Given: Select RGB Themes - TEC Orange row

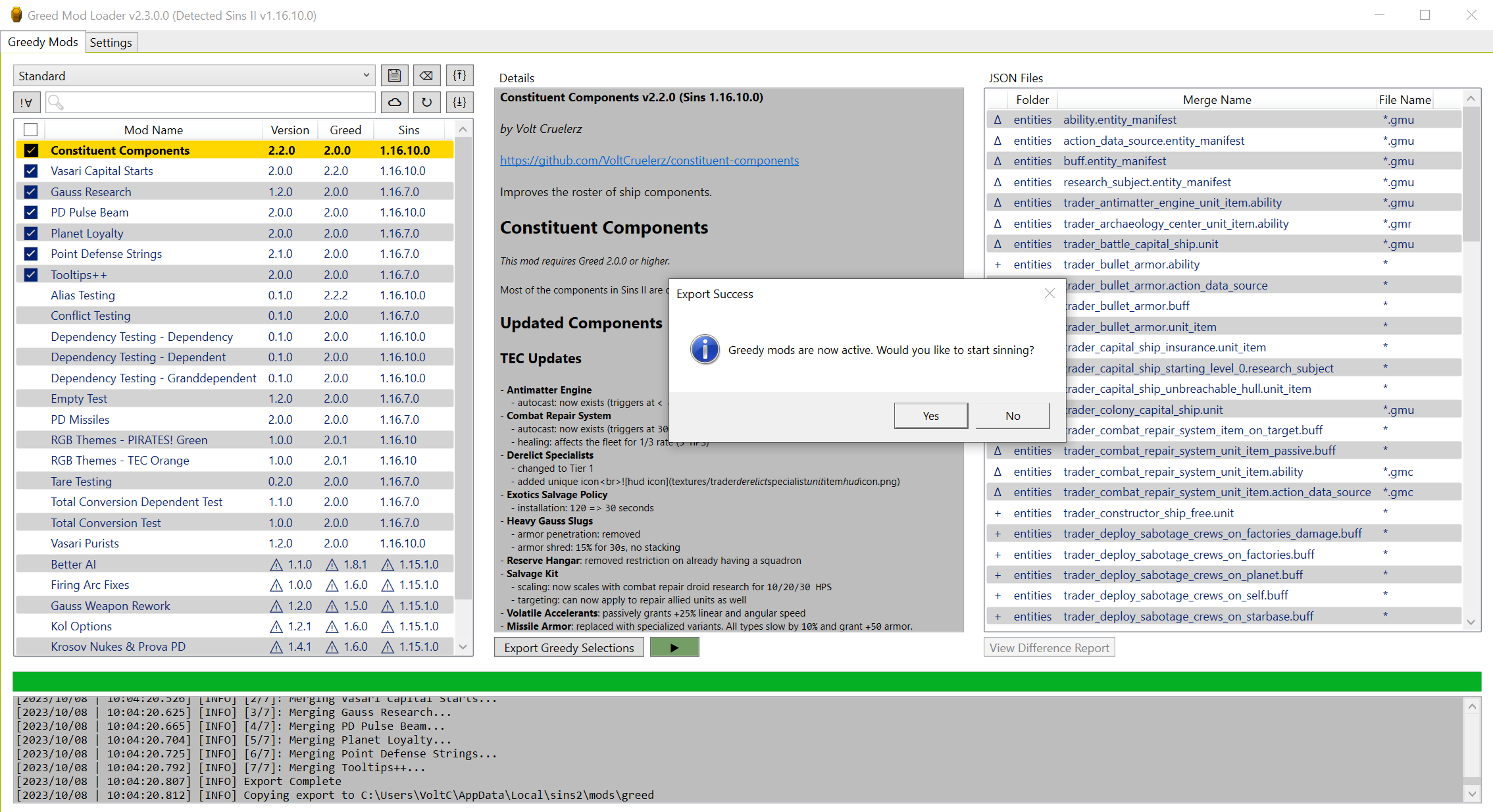Looking at the screenshot, I should [x=235, y=461].
